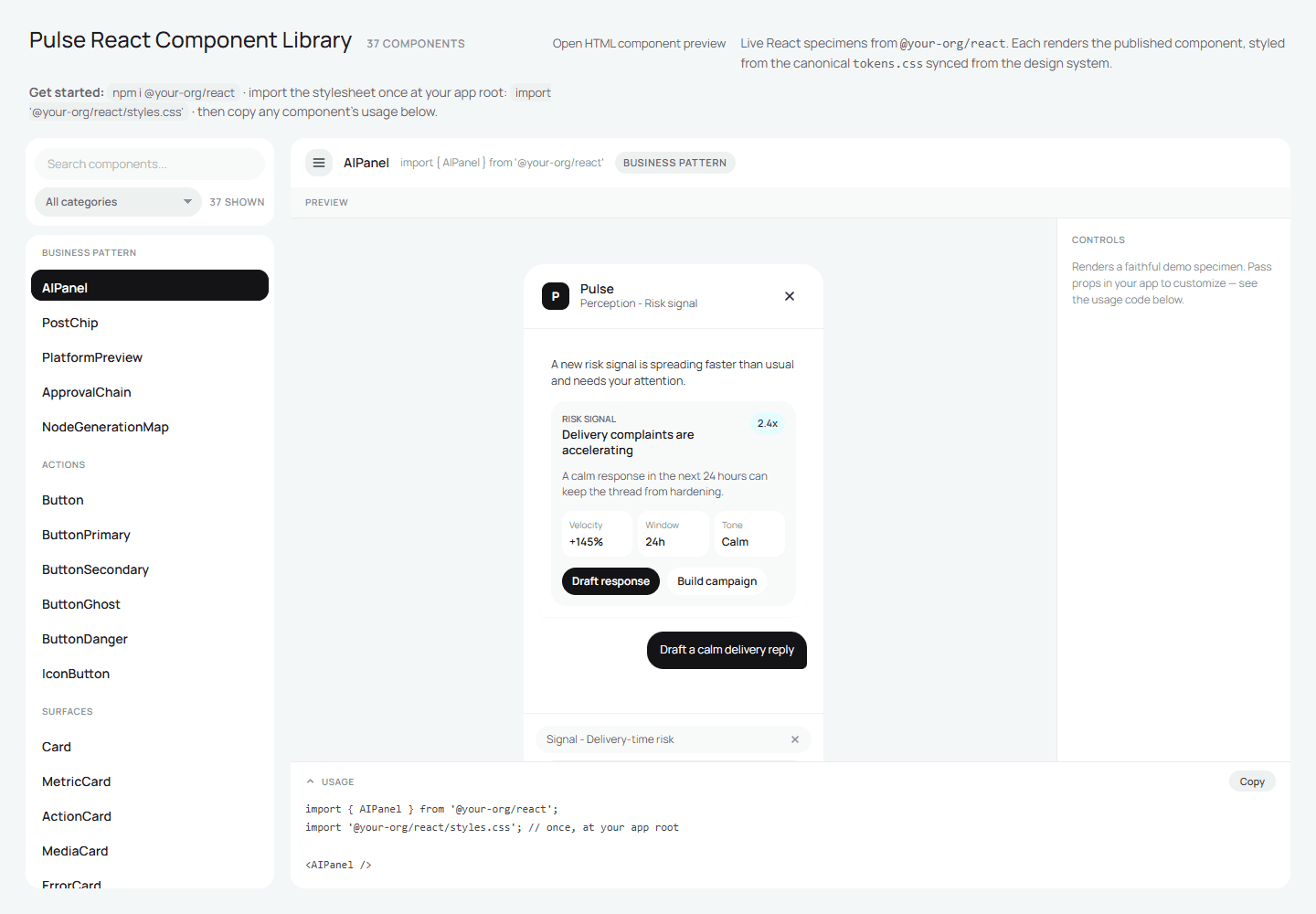Click the 2.4x velocity badge
Image resolution: width=1316 pixels, height=914 pixels.
coord(768,423)
